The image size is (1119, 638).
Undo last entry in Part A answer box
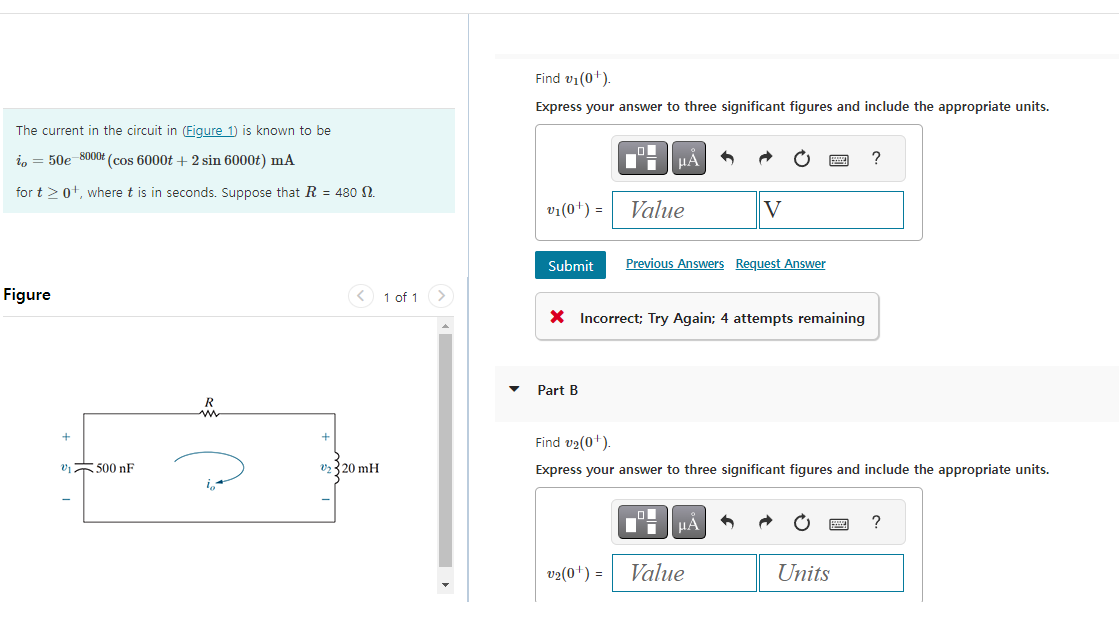point(728,157)
